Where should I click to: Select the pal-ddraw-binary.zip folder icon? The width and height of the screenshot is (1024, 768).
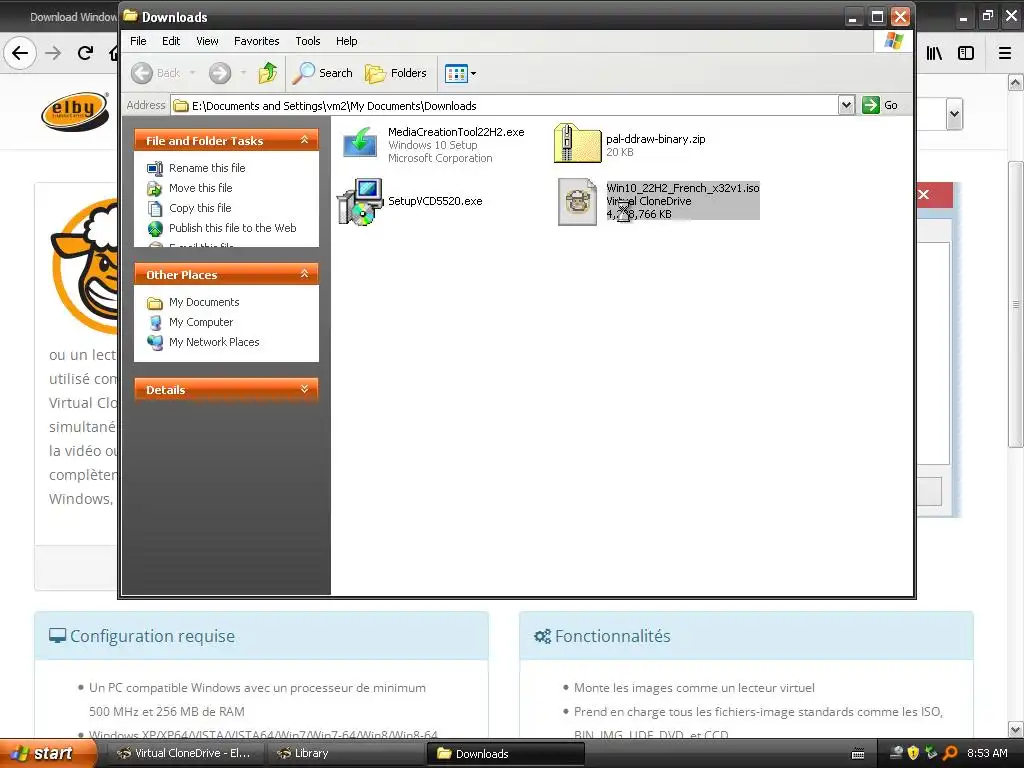click(x=577, y=144)
